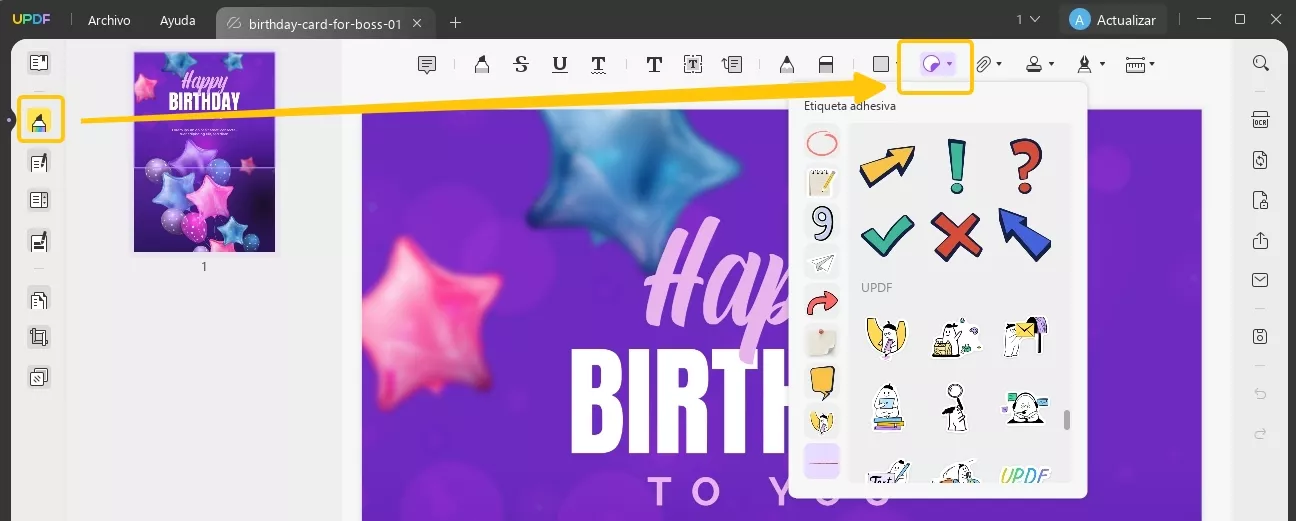Screen dimensions: 1296x521
Task: Open the Ayuda menu
Action: pos(178,20)
